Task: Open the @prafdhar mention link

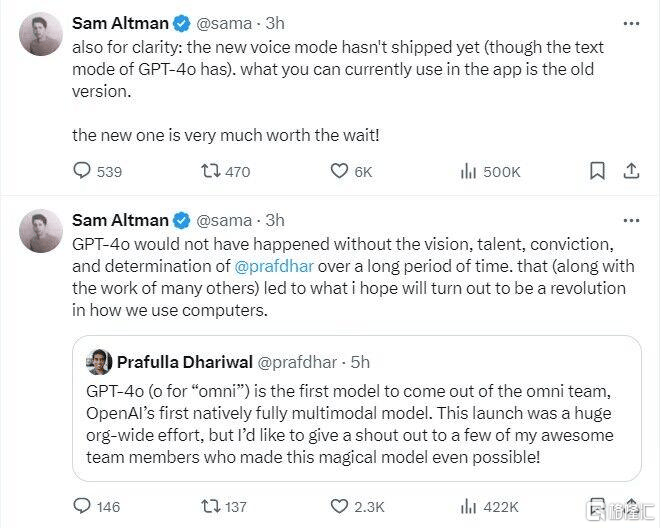Action: click(274, 266)
